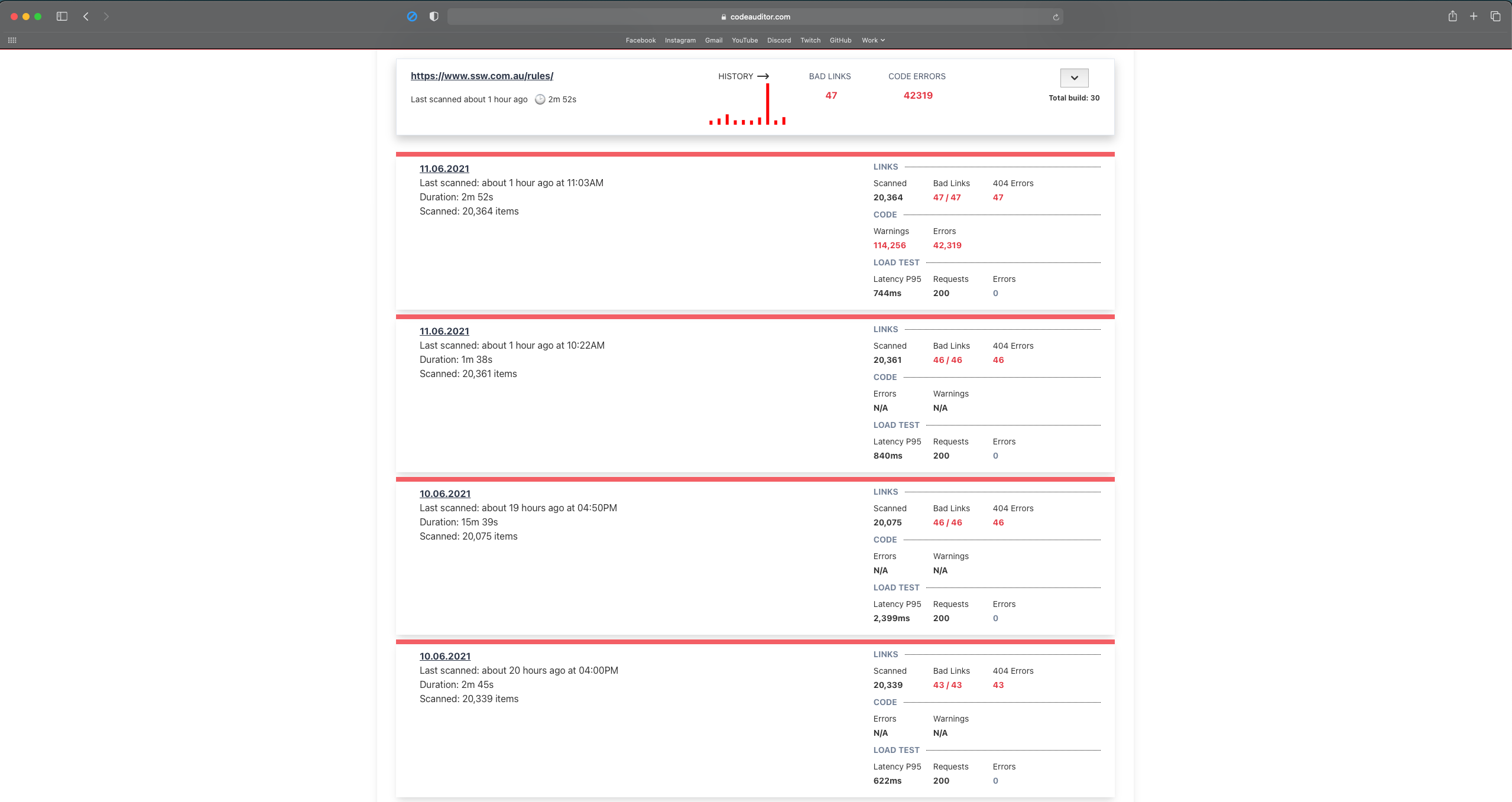Click the clock icon next to 2m 52s
The height and width of the screenshot is (802, 1512).
539,99
